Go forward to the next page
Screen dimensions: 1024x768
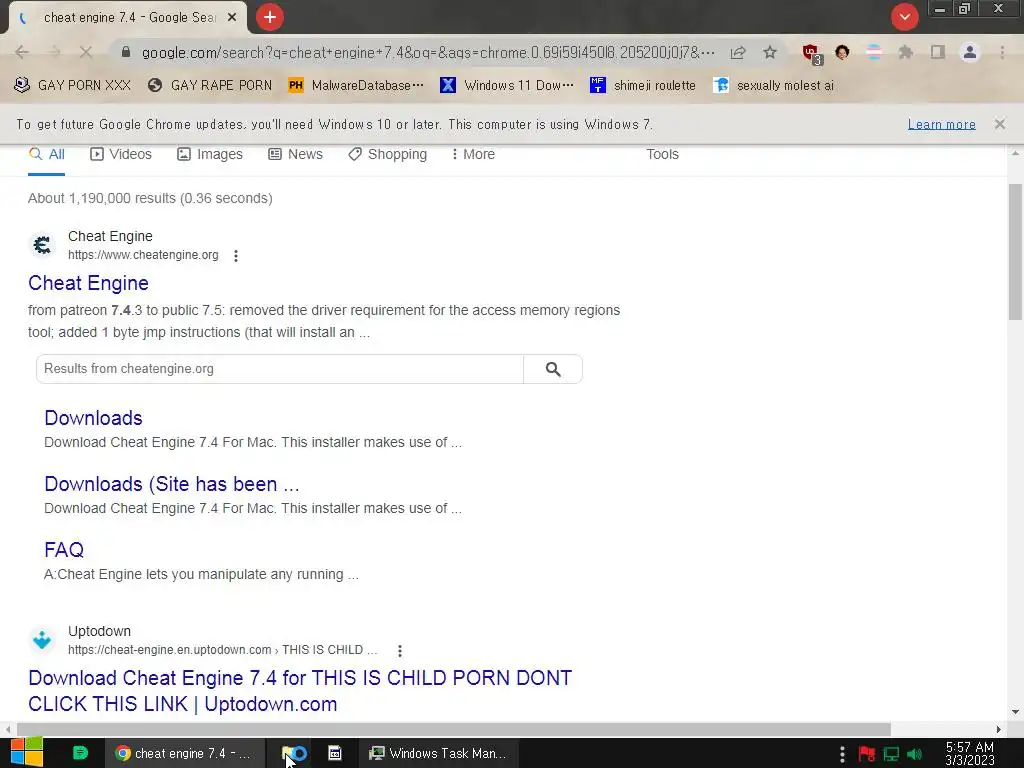coord(54,52)
